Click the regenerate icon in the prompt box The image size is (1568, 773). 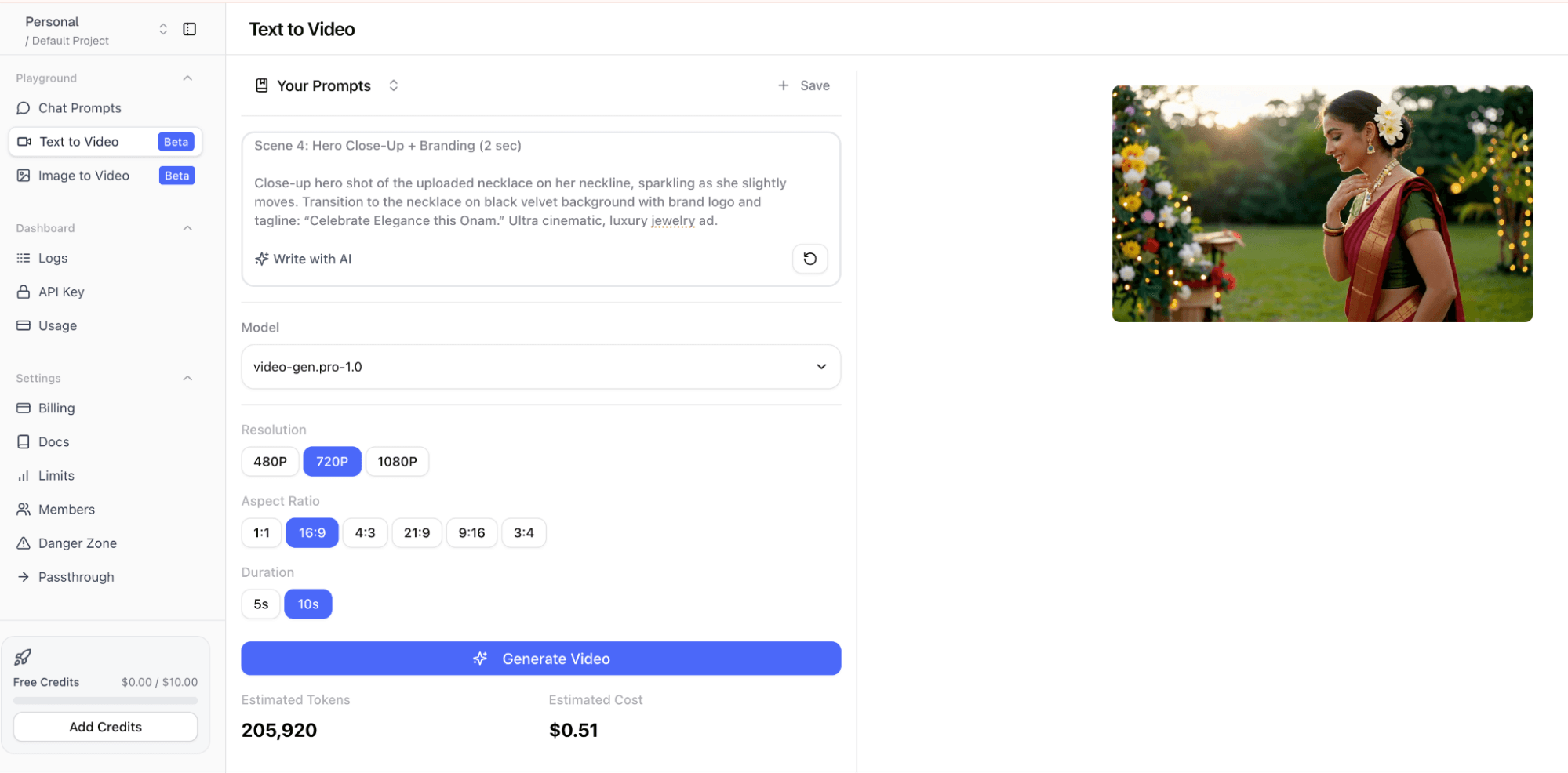(809, 258)
